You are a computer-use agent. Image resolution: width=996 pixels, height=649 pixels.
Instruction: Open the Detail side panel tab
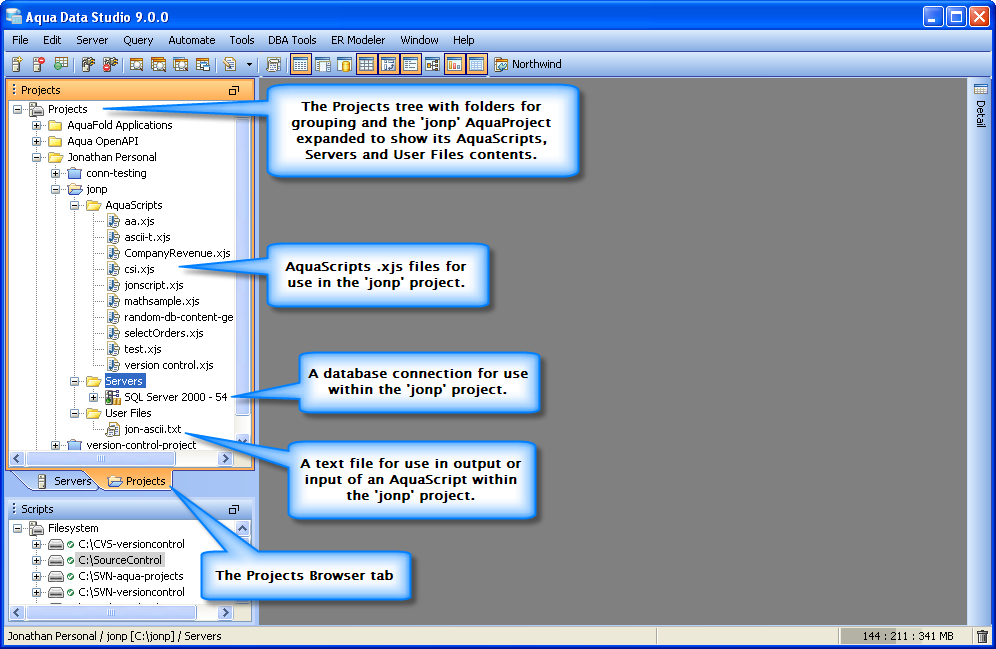click(x=981, y=105)
